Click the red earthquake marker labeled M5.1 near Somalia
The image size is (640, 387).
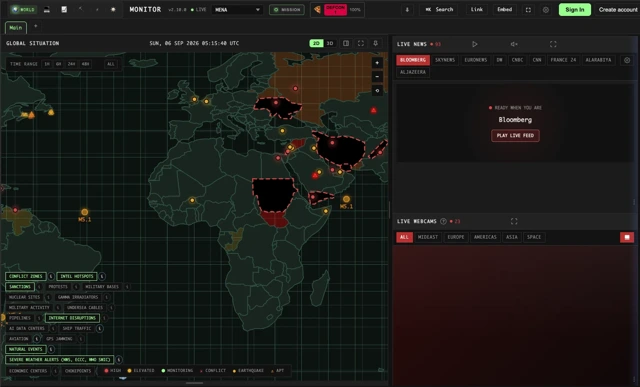(x=346, y=199)
